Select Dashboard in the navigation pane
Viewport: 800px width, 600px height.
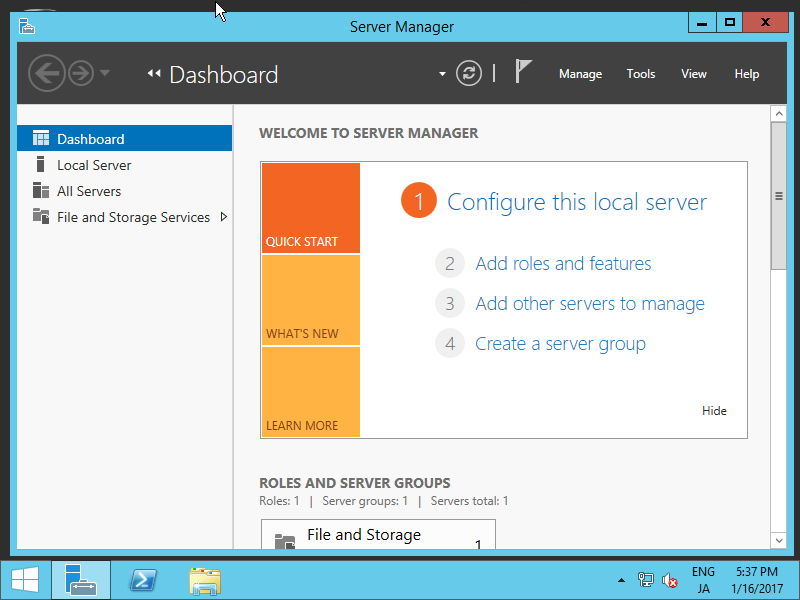[x=124, y=138]
